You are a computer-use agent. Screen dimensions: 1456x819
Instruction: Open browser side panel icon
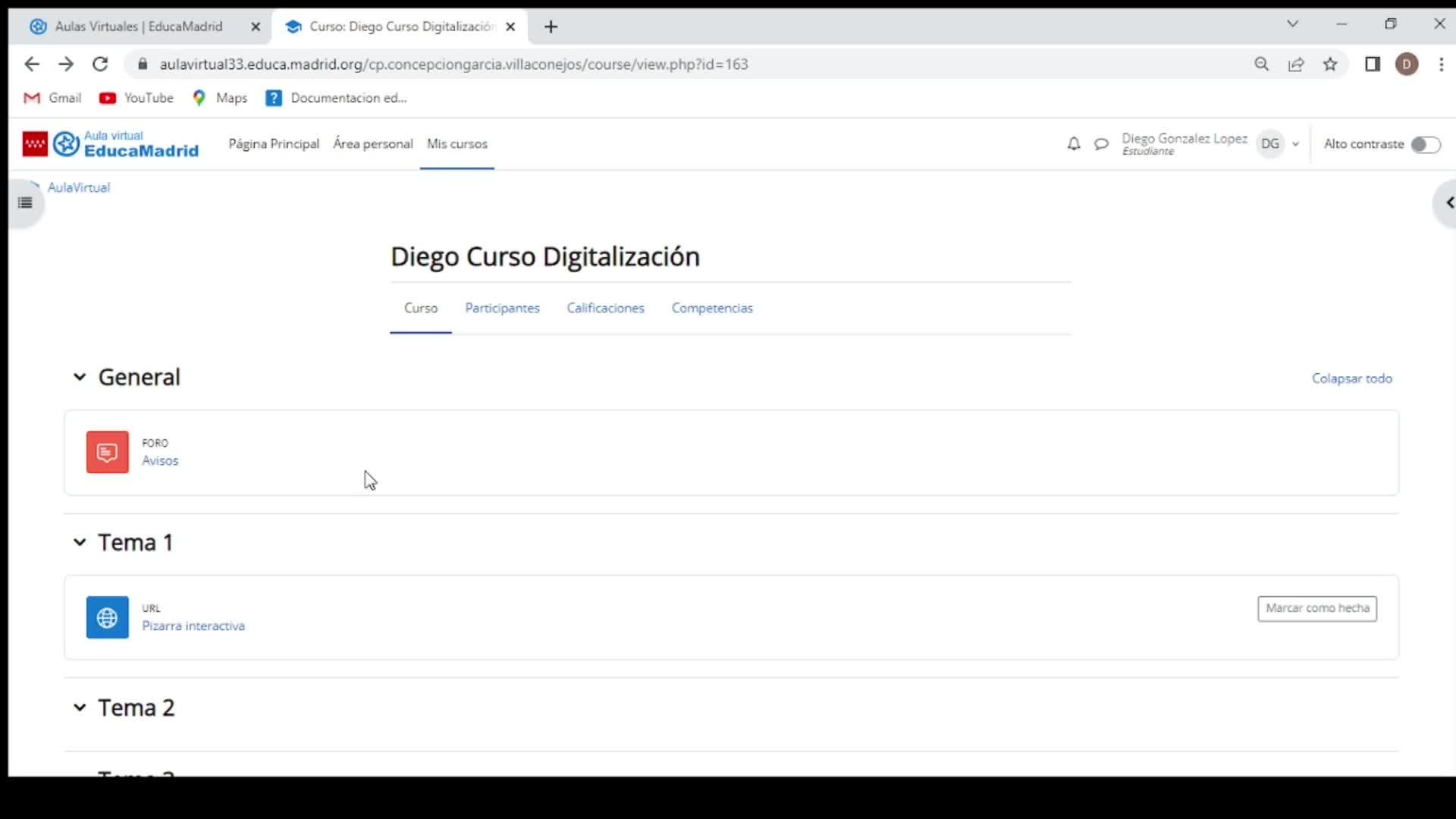pyautogui.click(x=1372, y=64)
